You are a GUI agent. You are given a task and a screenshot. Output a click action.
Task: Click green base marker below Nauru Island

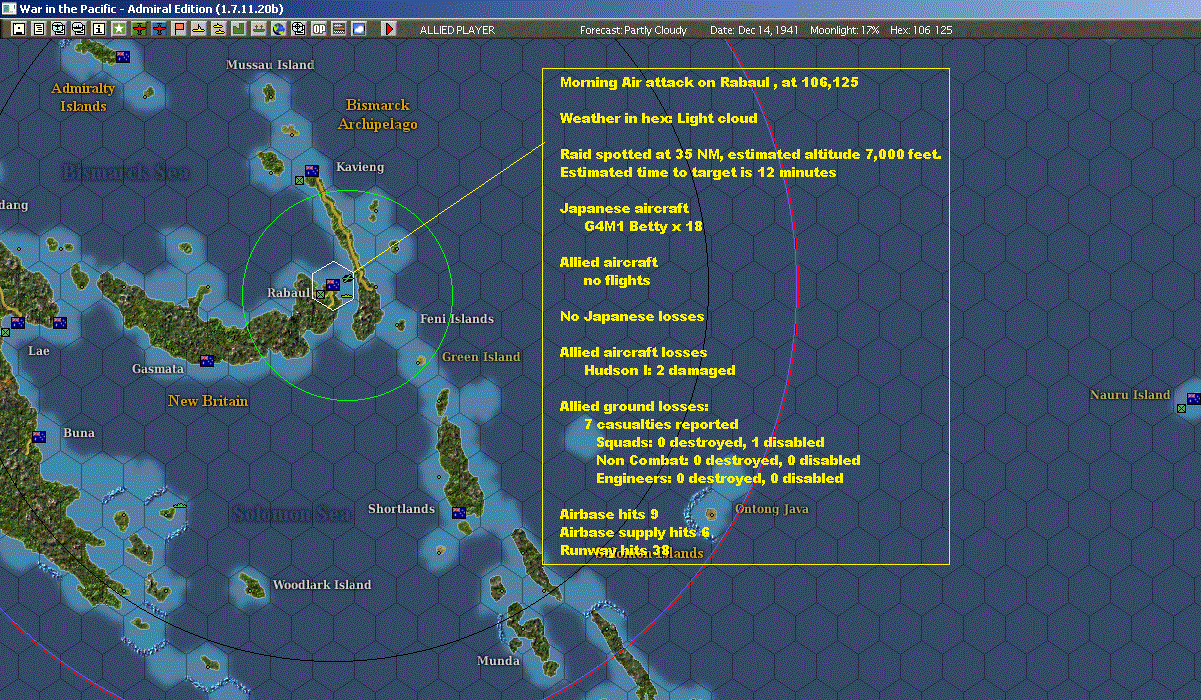click(x=1181, y=408)
